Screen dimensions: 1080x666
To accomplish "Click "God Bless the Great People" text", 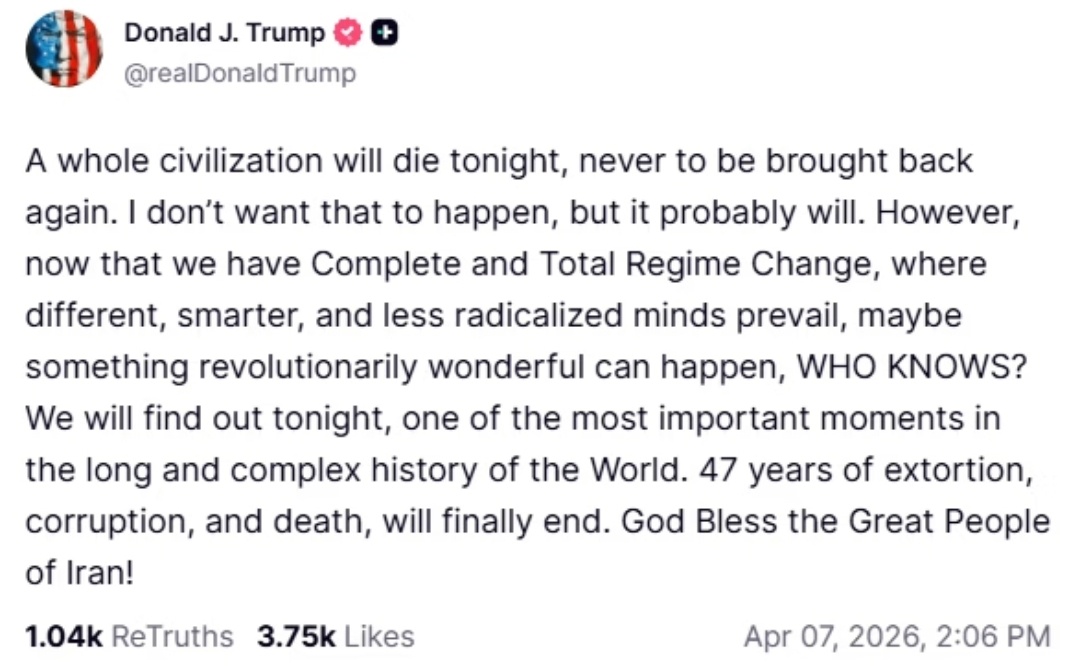I will click(x=835, y=523).
